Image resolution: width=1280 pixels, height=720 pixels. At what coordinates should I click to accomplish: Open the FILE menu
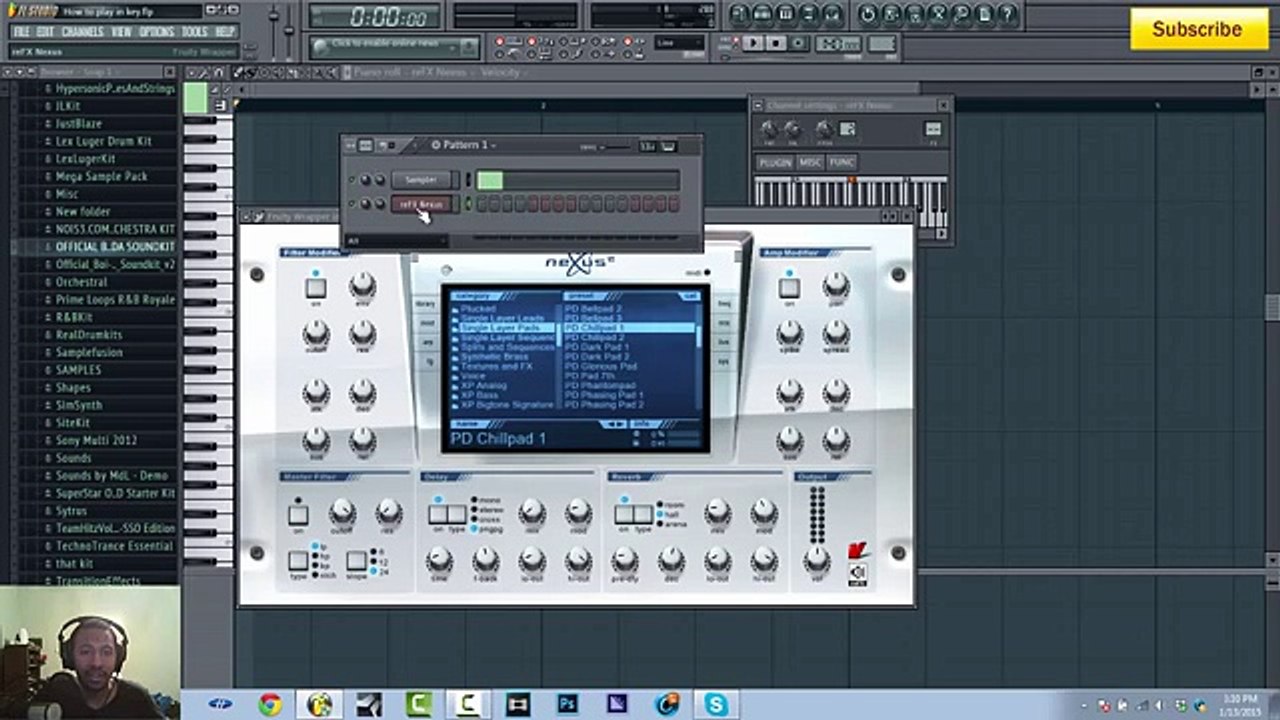click(x=20, y=32)
